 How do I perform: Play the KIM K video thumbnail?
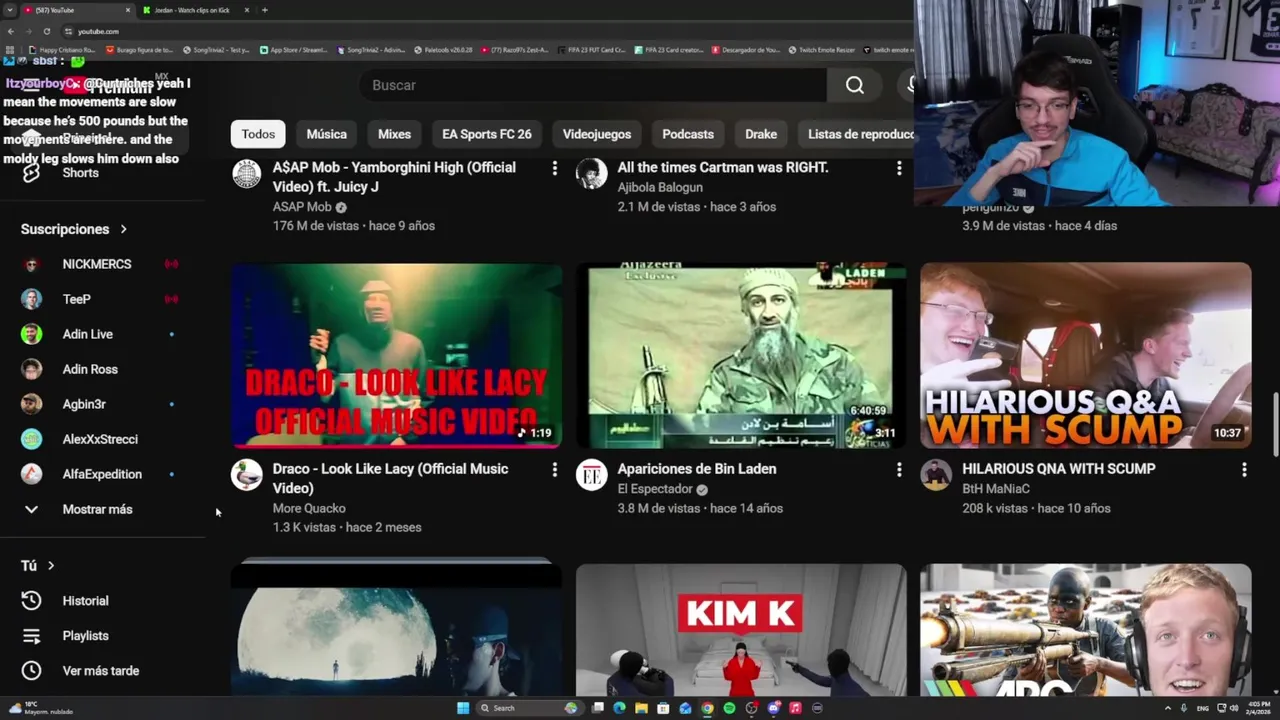(741, 630)
